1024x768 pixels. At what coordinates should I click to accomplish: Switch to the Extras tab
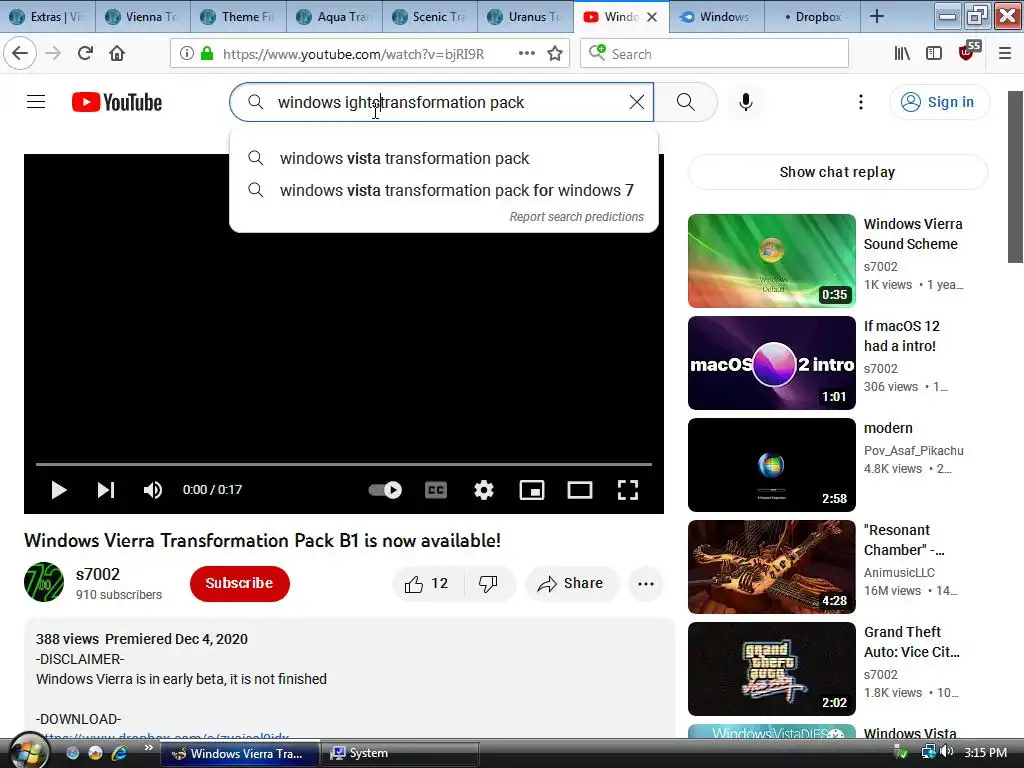point(48,17)
